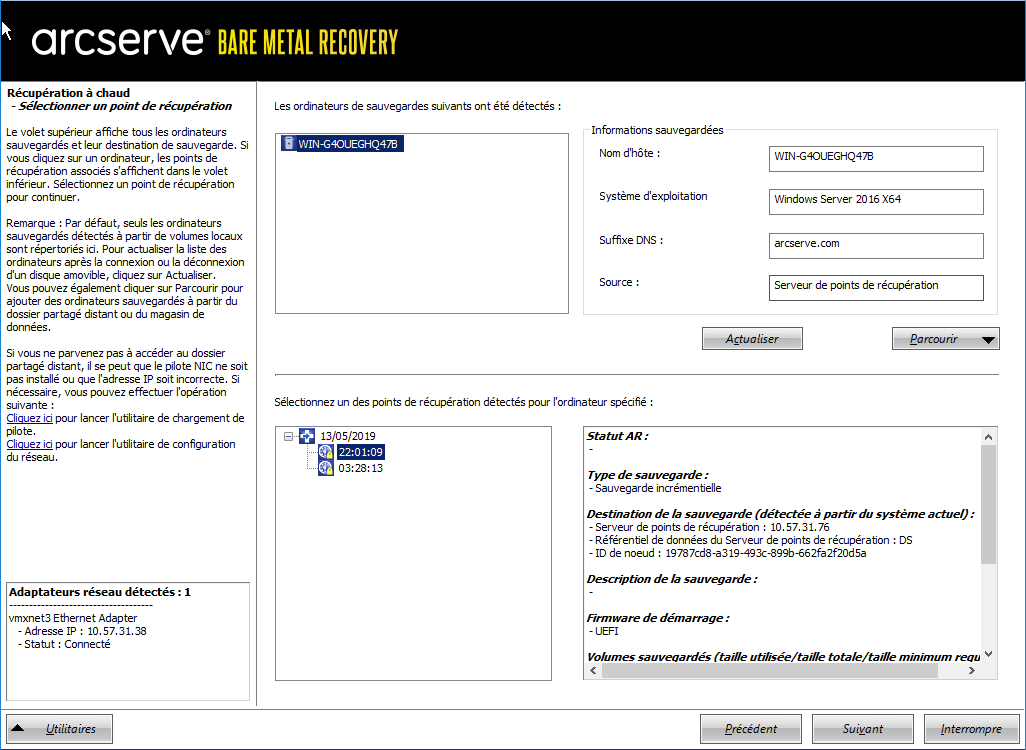Click the Suffixe DNS field

coord(876,245)
